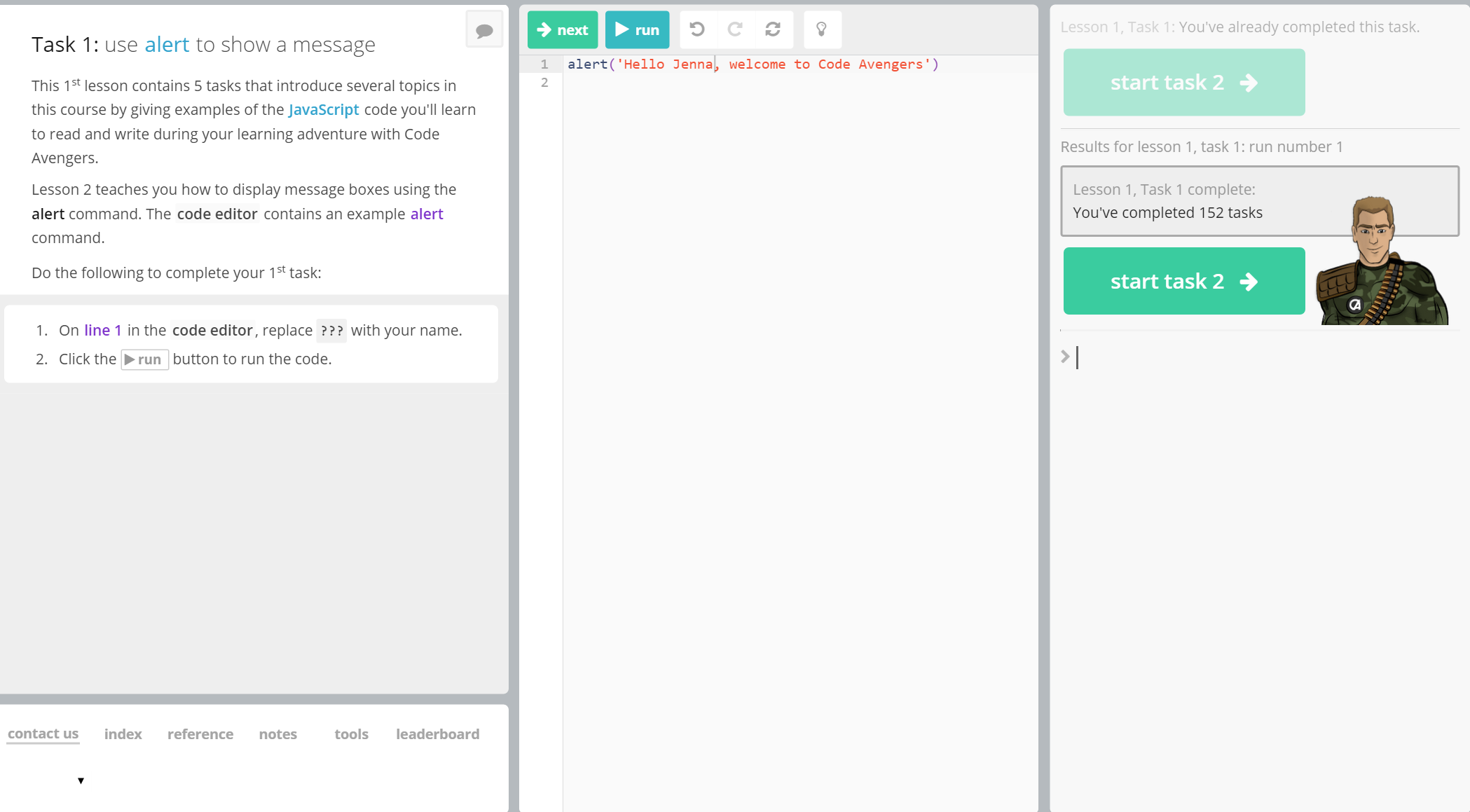
Task: Click the speech bubble comment icon
Action: click(484, 30)
